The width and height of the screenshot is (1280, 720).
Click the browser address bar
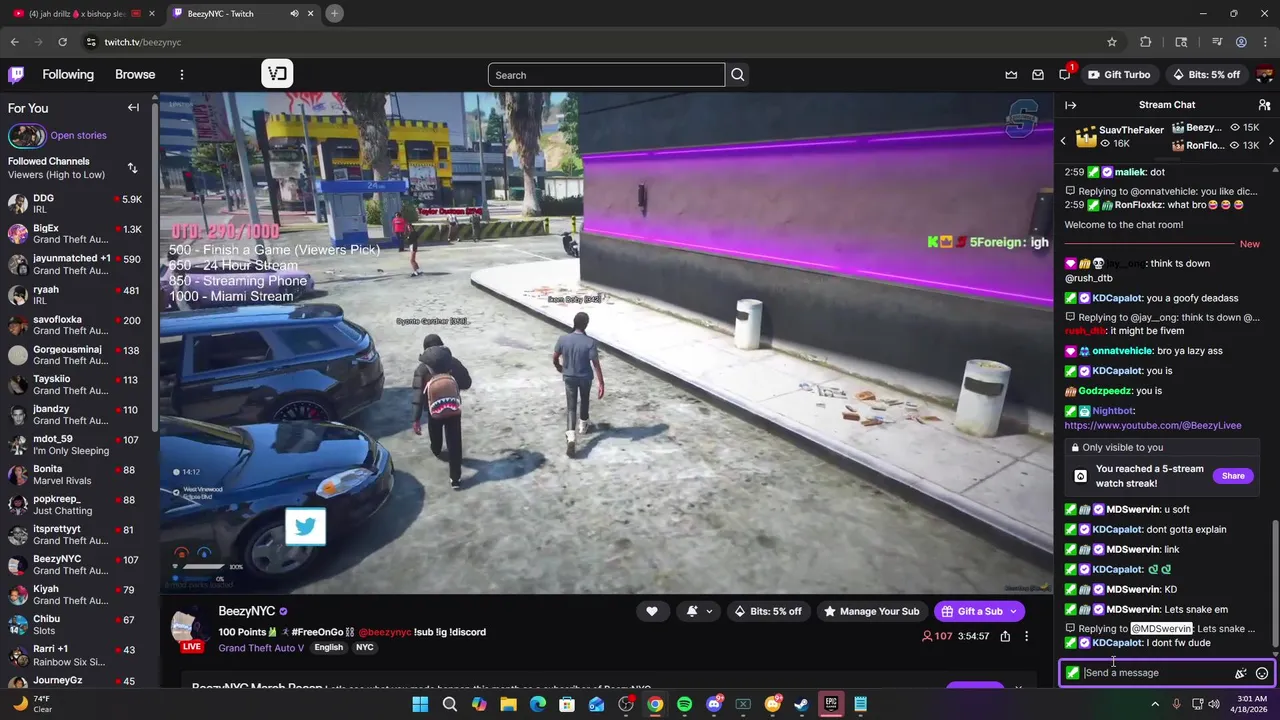tap(590, 42)
